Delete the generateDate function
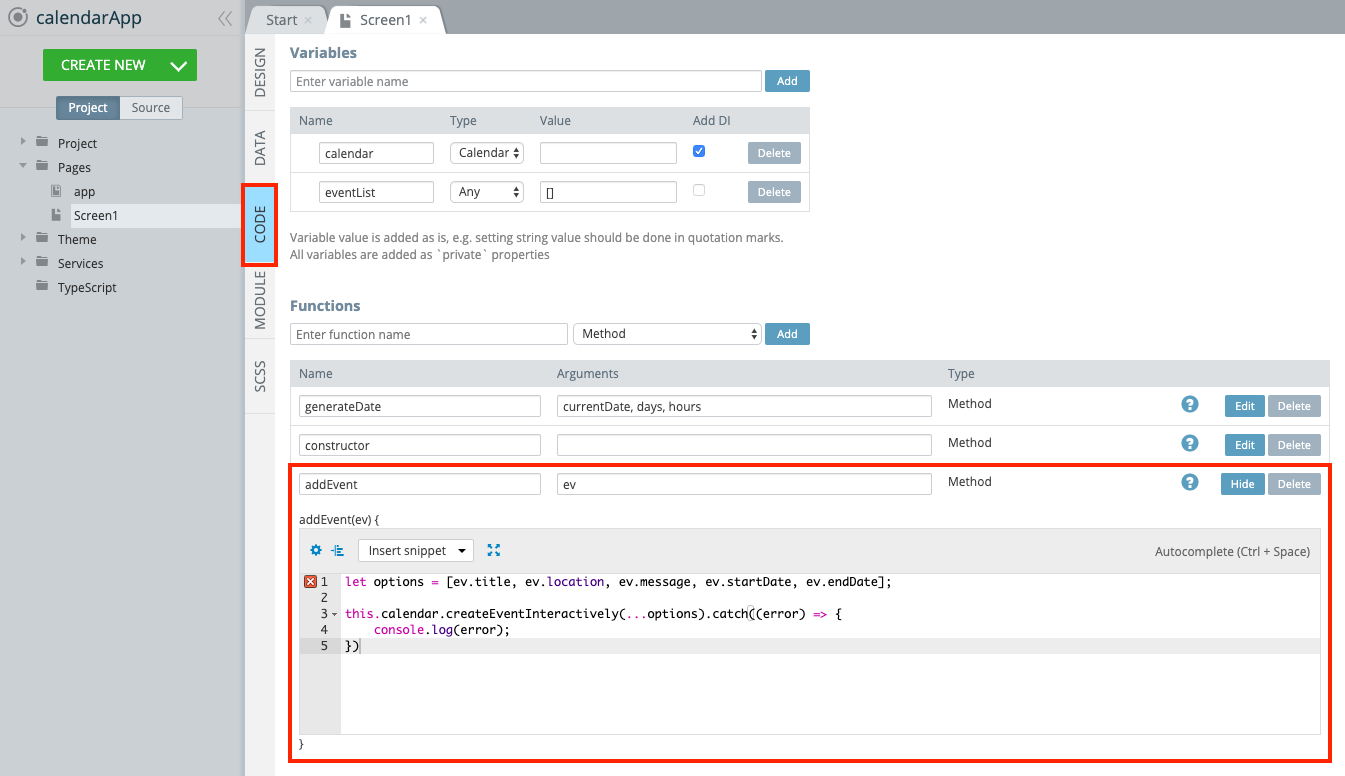 [1294, 406]
